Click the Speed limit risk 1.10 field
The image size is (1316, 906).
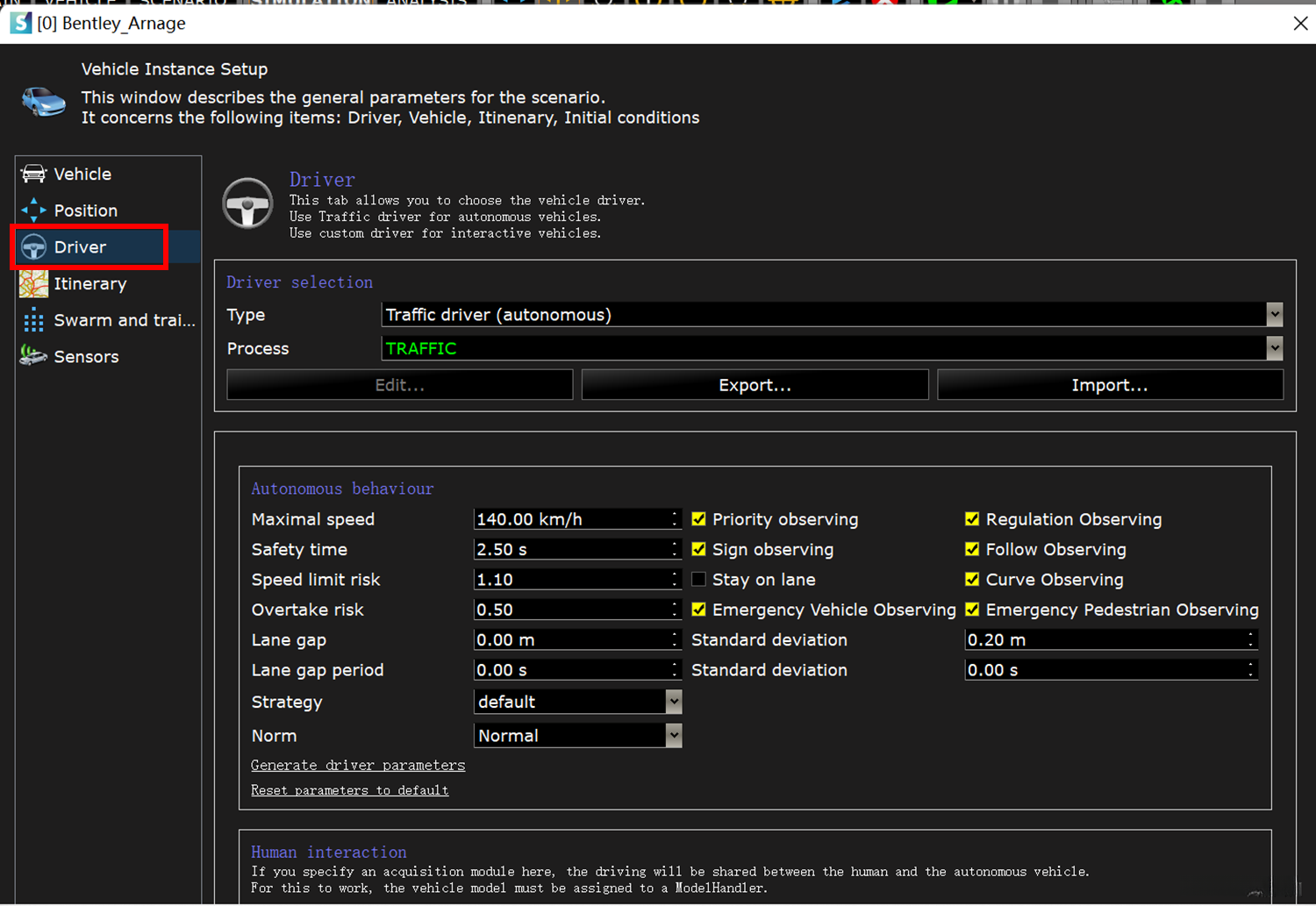pyautogui.click(x=577, y=580)
